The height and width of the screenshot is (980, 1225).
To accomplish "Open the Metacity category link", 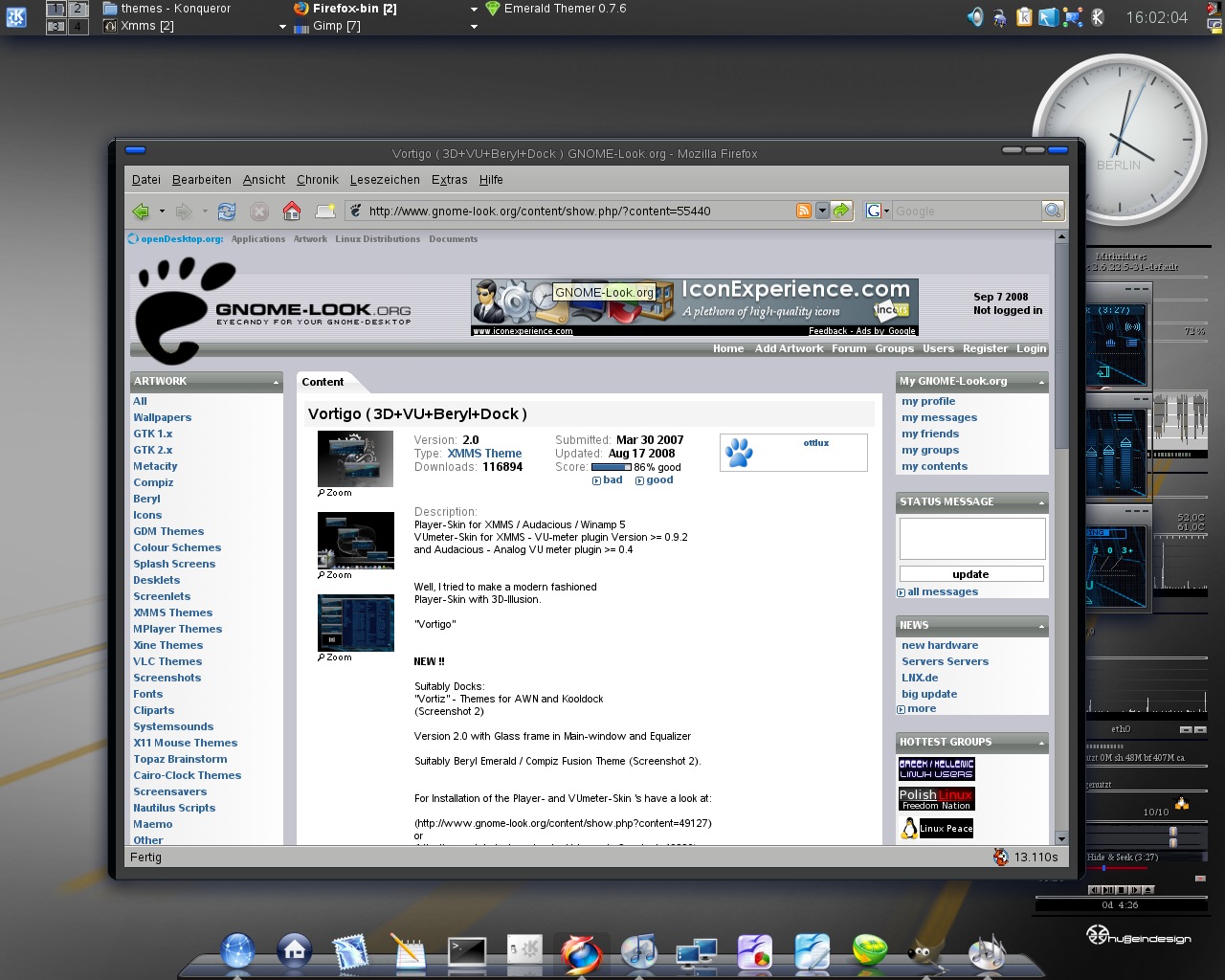I will pyautogui.click(x=155, y=466).
